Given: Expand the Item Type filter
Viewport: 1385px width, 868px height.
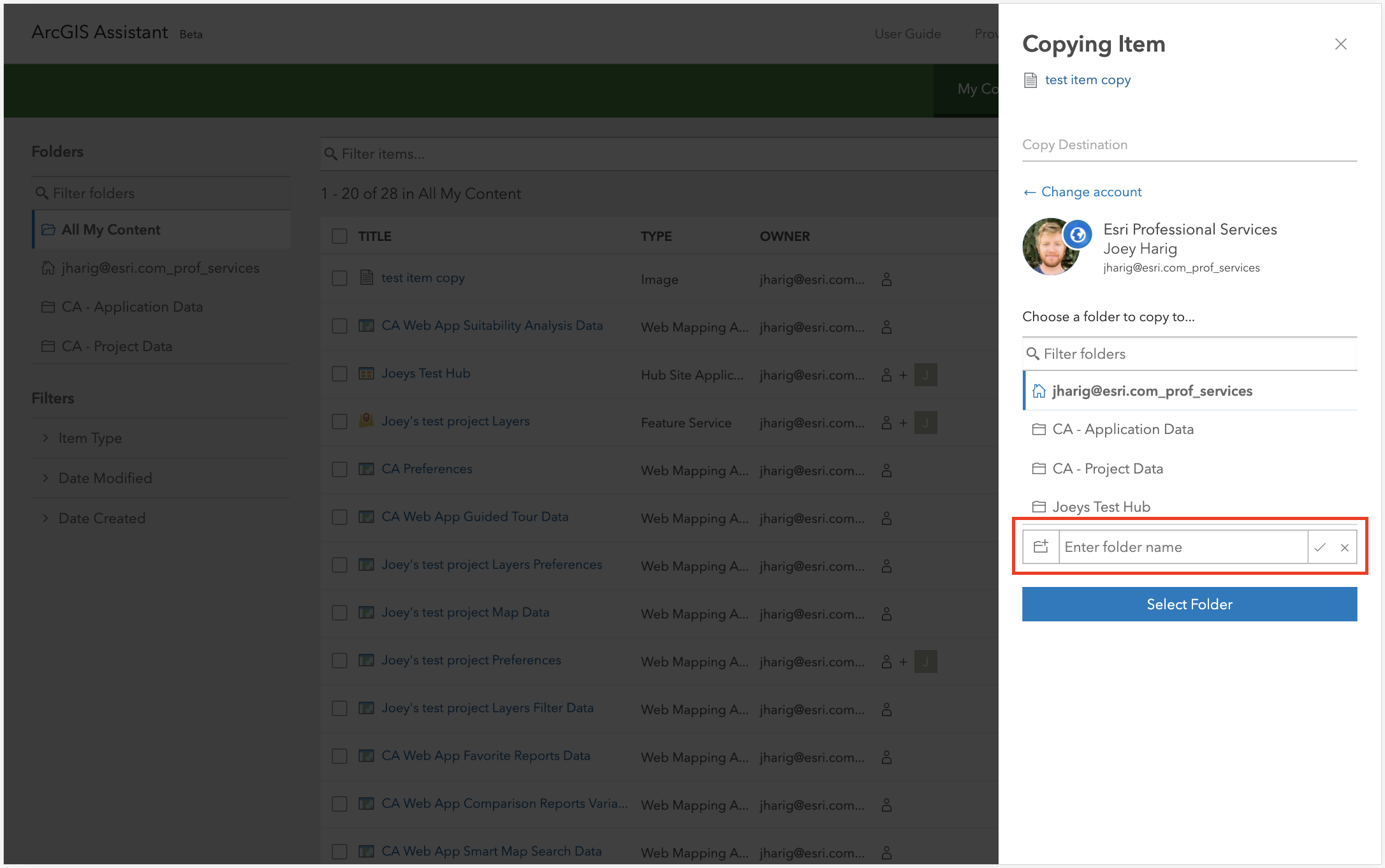Looking at the screenshot, I should click(161, 438).
